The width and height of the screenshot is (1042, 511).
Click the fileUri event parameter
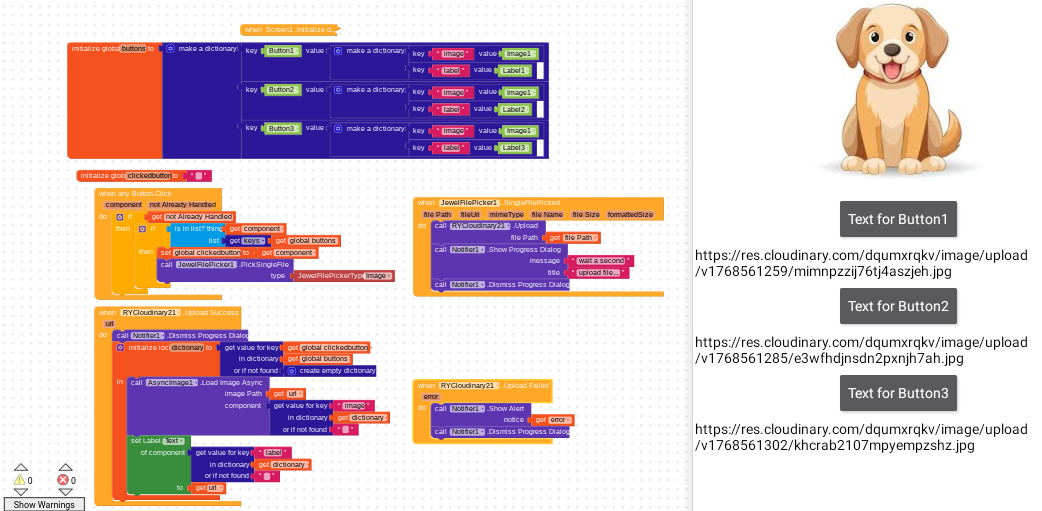coord(470,215)
